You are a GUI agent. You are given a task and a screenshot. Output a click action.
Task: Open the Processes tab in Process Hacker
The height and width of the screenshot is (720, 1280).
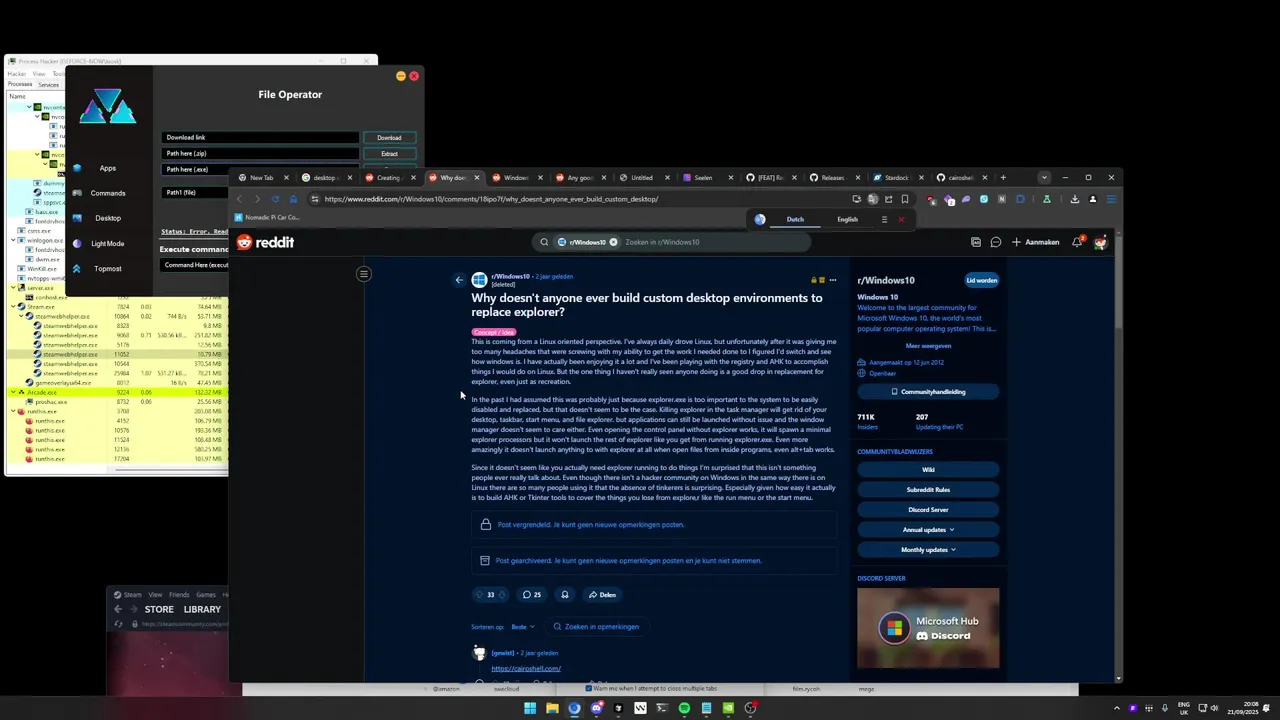(x=20, y=85)
